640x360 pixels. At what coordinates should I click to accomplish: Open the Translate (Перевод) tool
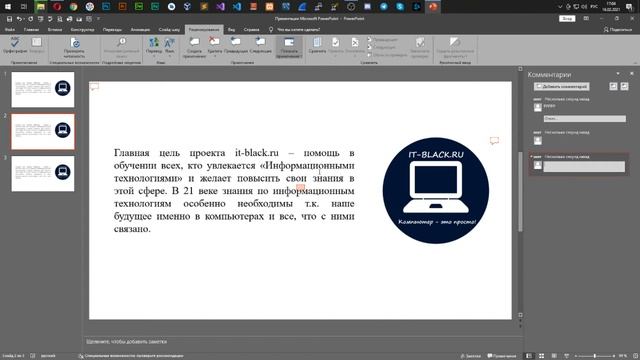click(x=154, y=46)
